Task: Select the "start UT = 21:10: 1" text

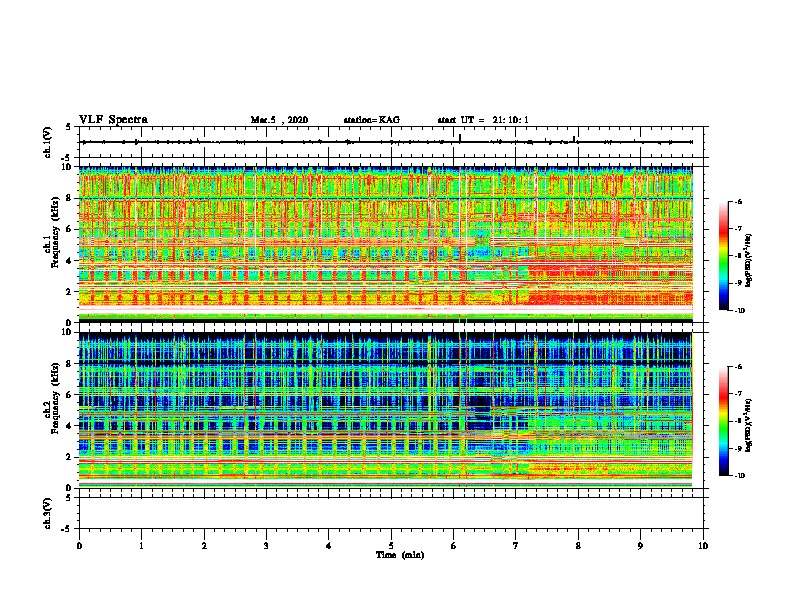Action: point(483,120)
